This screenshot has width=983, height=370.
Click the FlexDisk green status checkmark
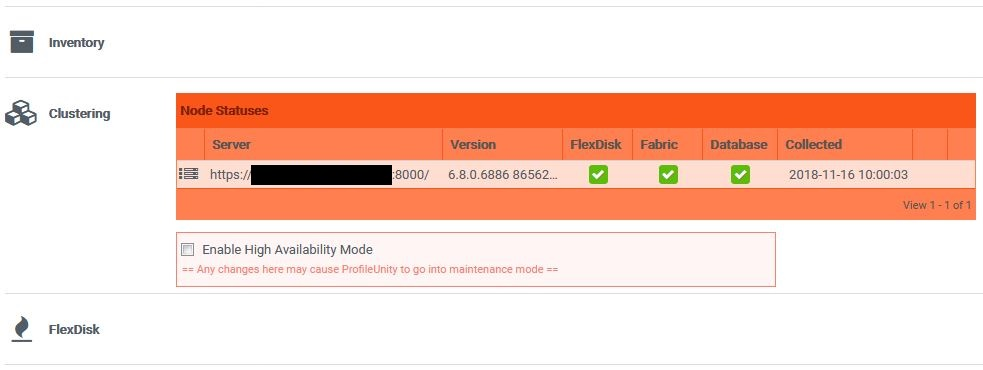598,174
